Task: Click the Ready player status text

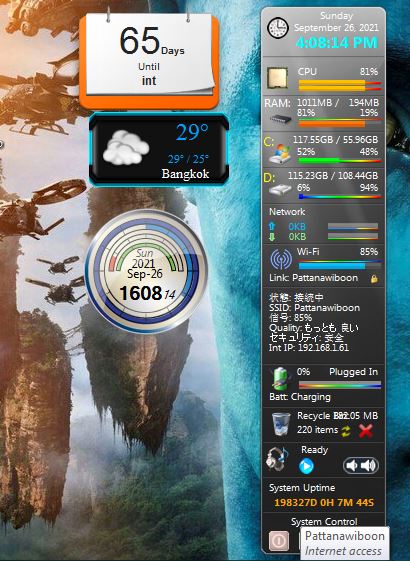Action: click(314, 450)
